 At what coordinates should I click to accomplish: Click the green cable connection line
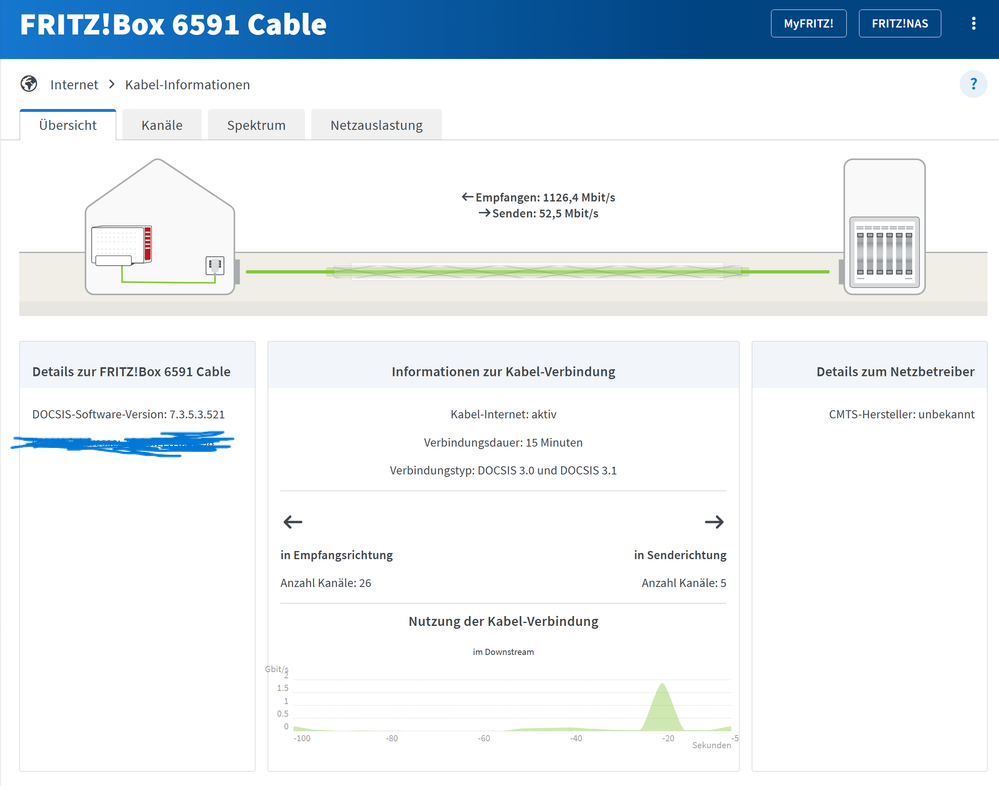click(538, 272)
